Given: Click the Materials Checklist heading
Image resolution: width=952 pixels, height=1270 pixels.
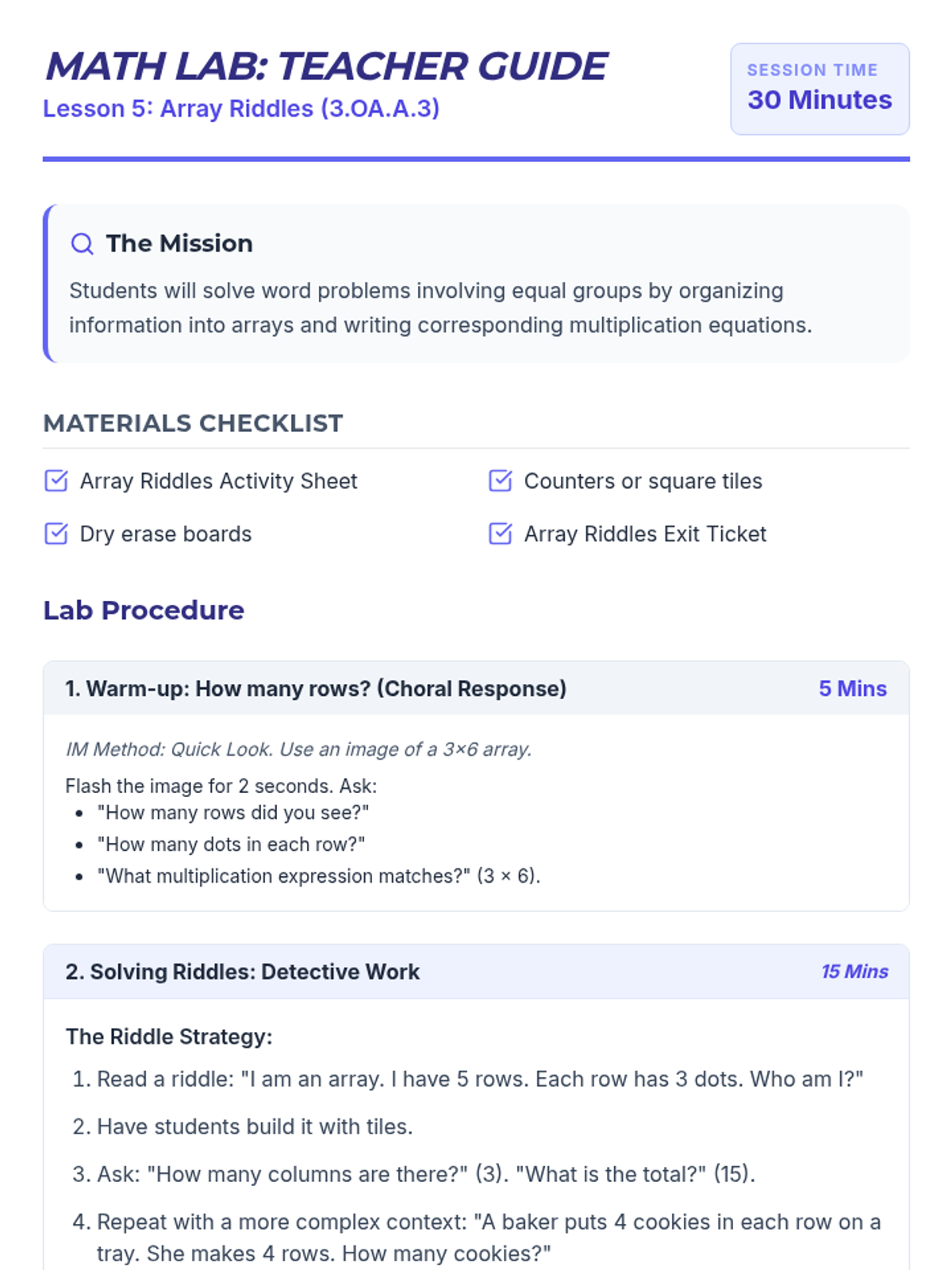Looking at the screenshot, I should [x=193, y=423].
